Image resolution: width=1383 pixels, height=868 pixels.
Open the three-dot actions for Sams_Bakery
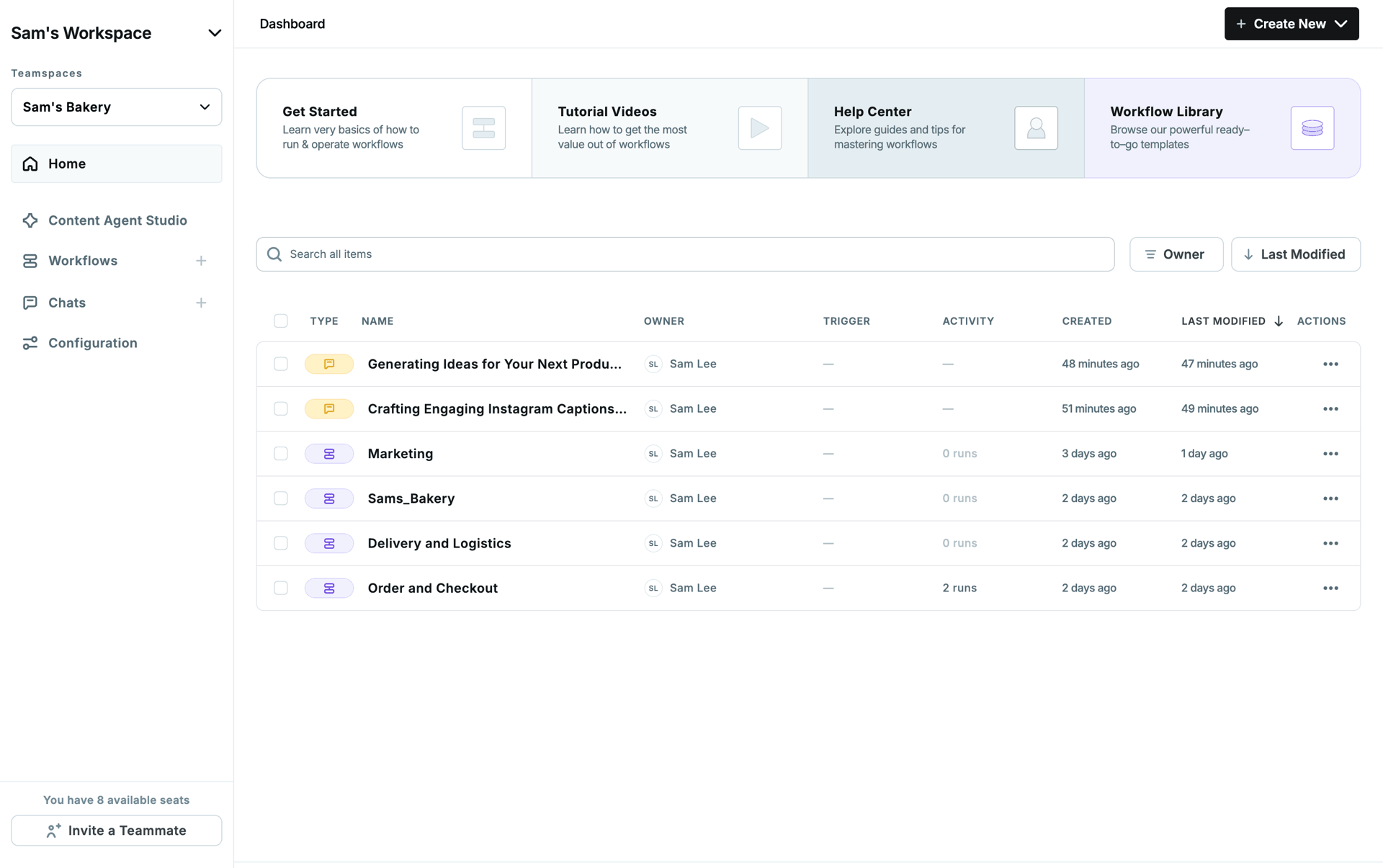coord(1330,498)
